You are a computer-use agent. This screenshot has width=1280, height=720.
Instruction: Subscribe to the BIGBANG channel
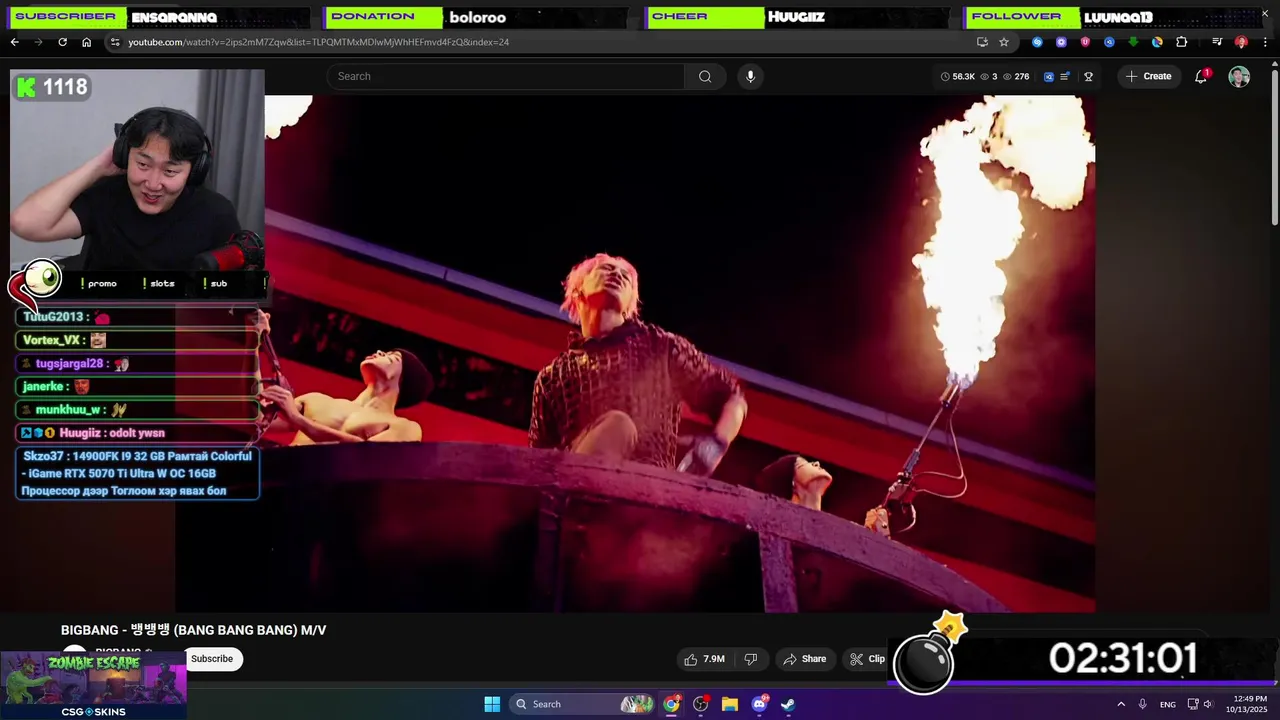[x=212, y=659]
